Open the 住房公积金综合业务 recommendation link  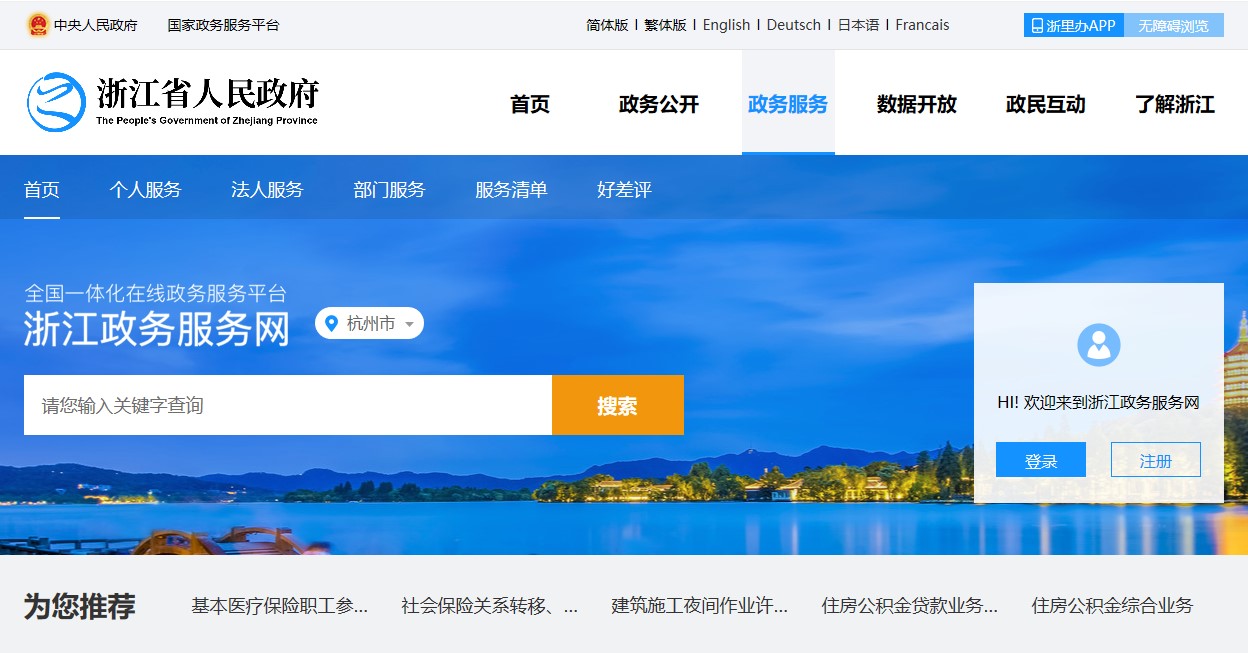1111,605
